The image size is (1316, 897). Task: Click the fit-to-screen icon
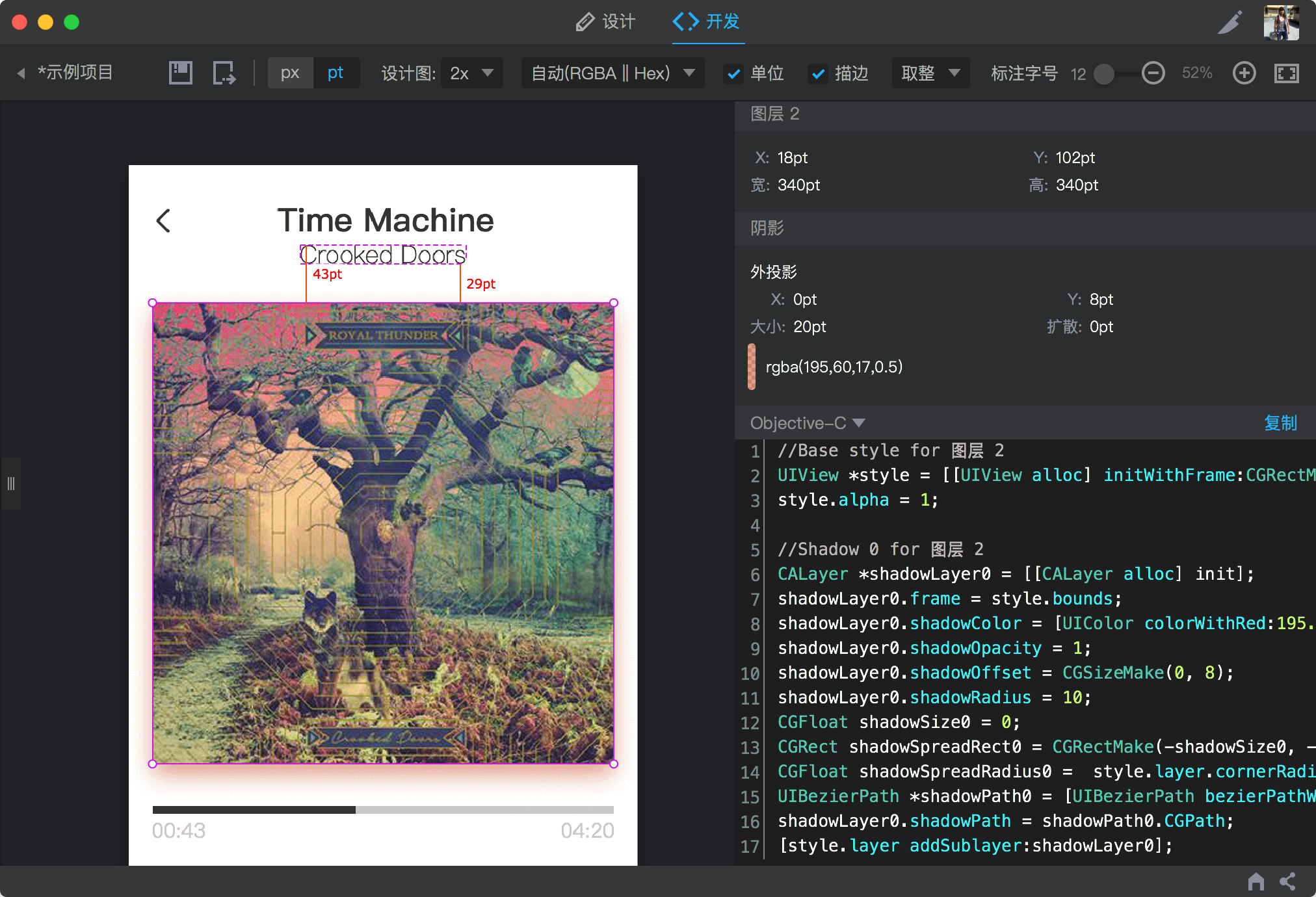1286,73
